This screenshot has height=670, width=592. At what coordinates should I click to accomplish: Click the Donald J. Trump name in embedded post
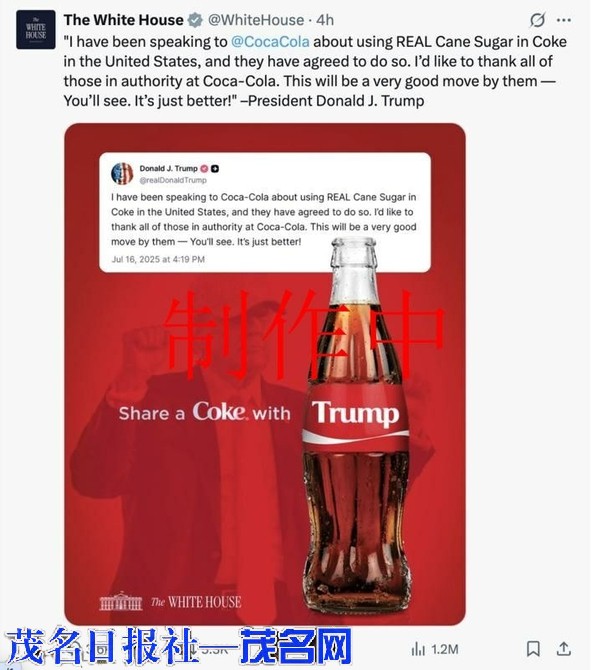pos(168,168)
